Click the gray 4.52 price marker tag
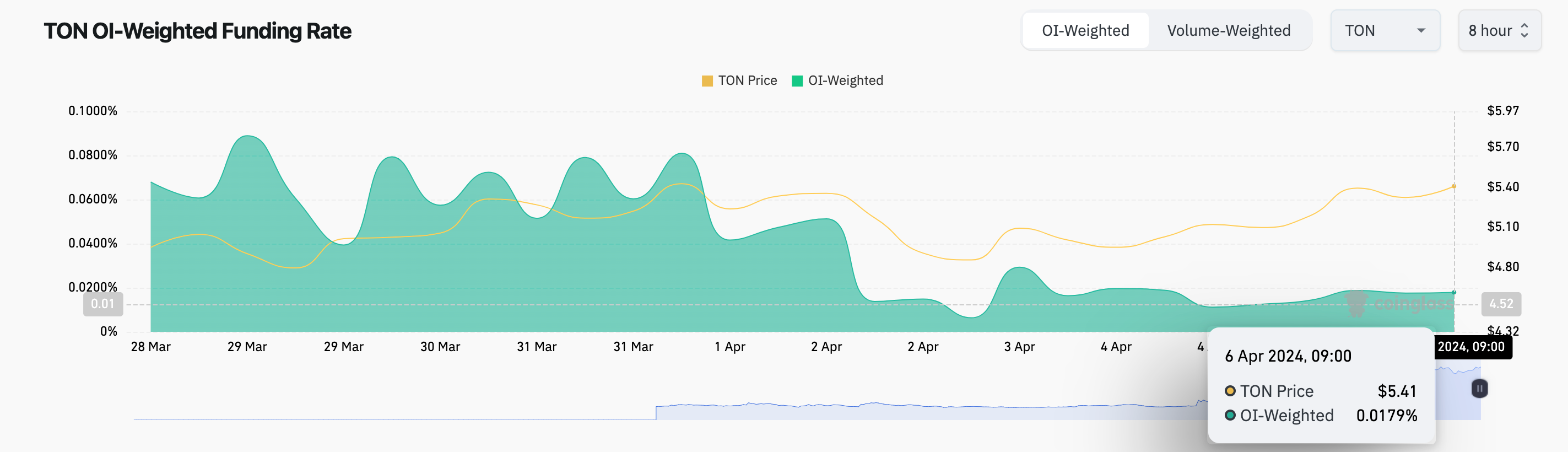1568x452 pixels. coord(1501,304)
